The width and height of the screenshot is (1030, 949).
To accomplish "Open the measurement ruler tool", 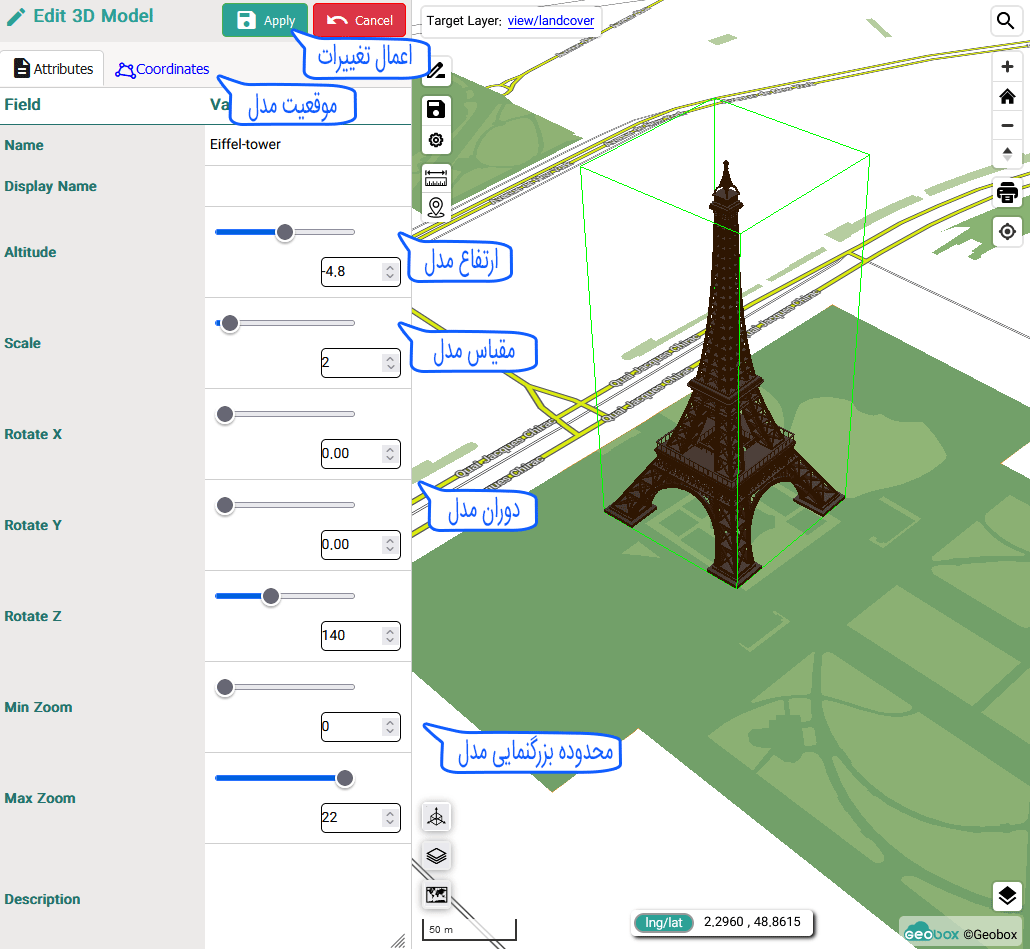I will [x=436, y=178].
